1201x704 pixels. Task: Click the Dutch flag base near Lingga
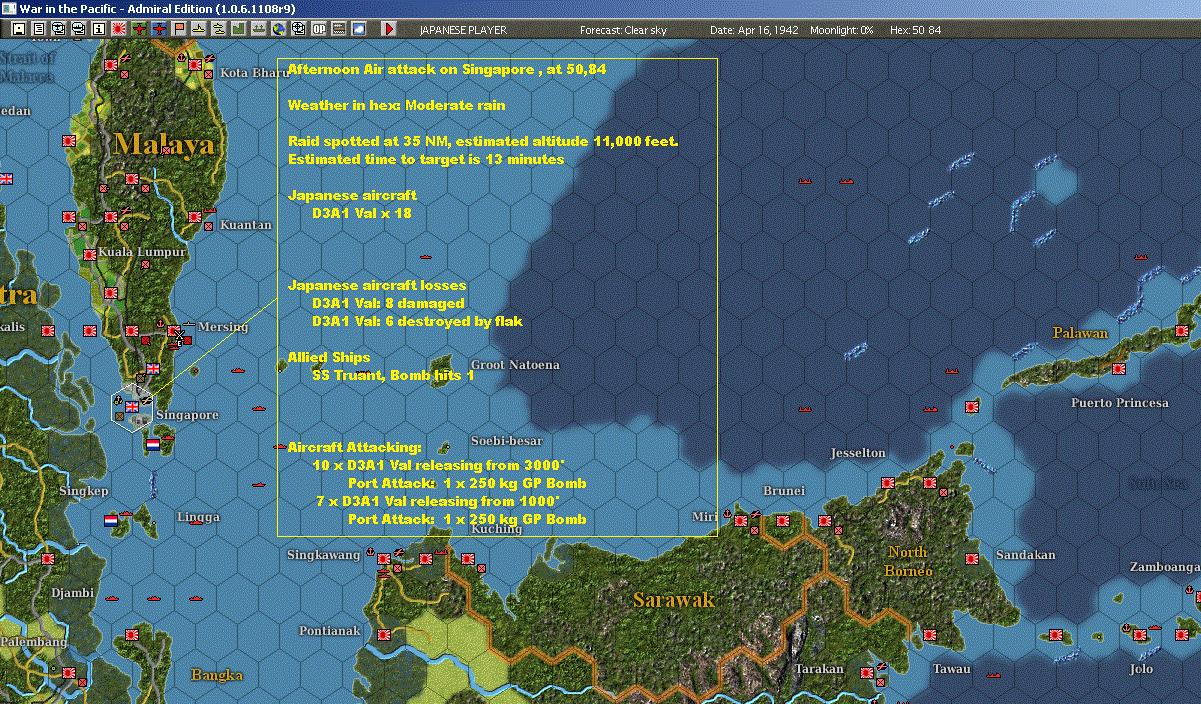(x=111, y=521)
